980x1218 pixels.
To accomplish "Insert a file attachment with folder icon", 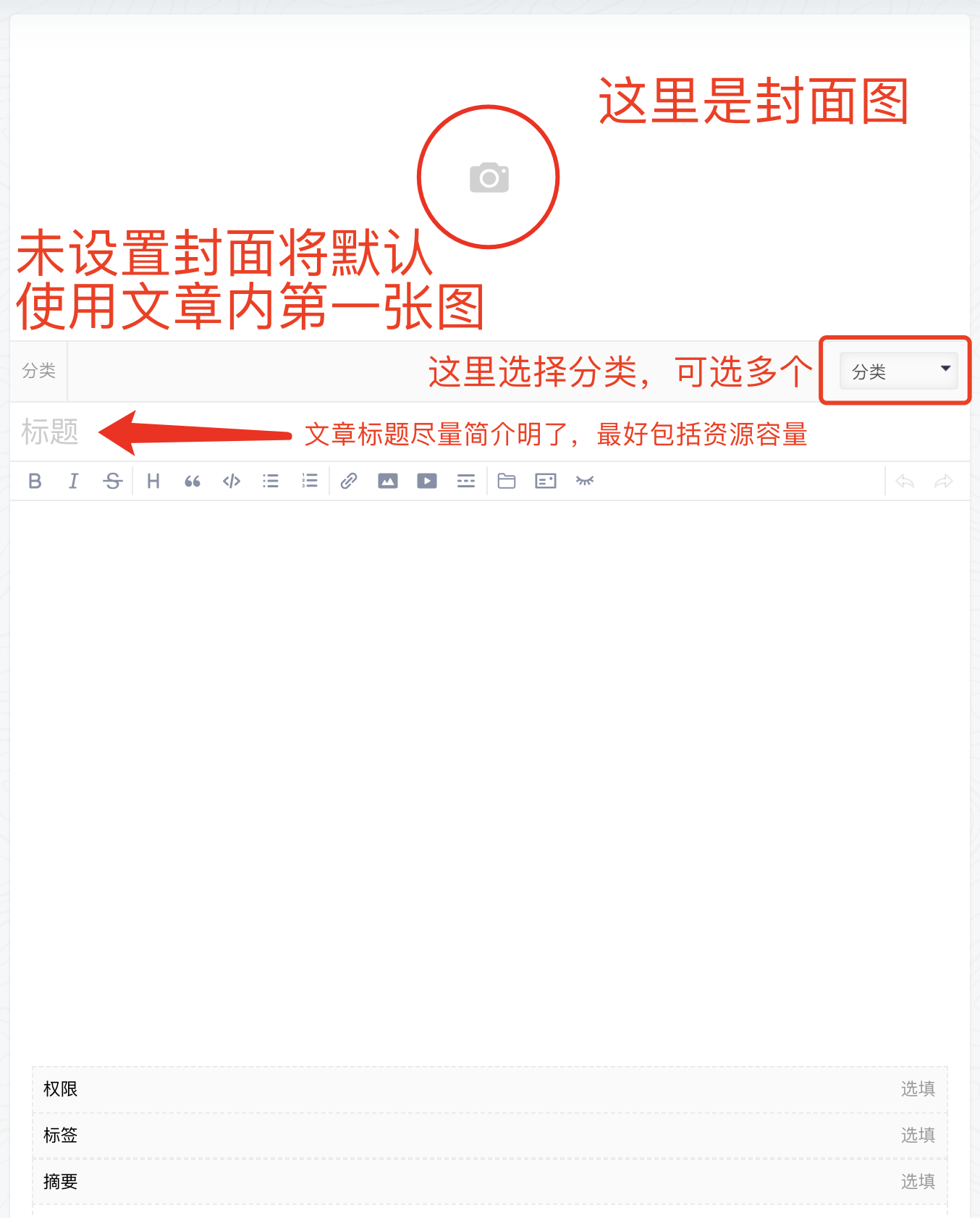I will (507, 481).
